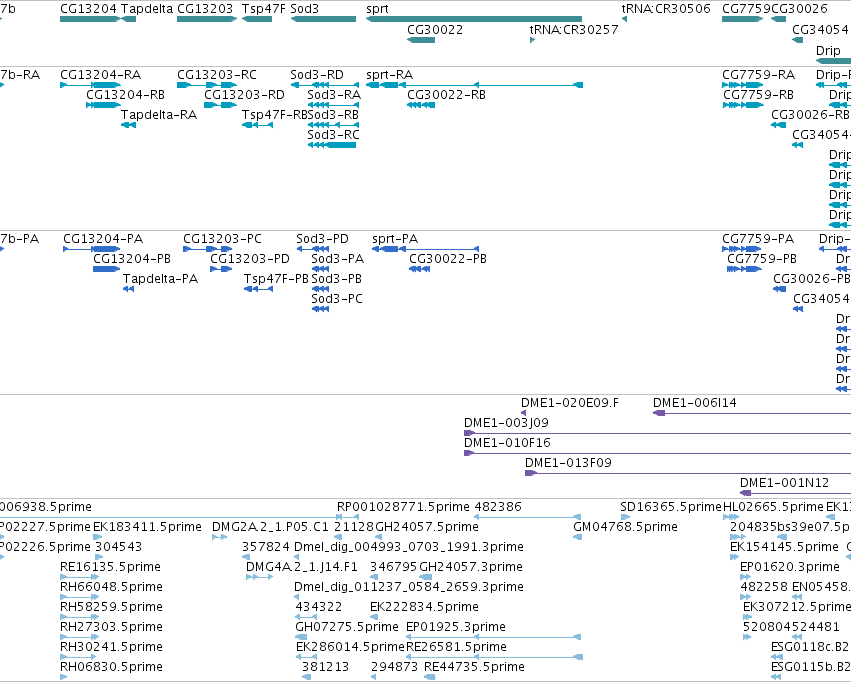This screenshot has width=851, height=682.
Task: Select the CG13204-RB transcript label
Action: (125, 94)
